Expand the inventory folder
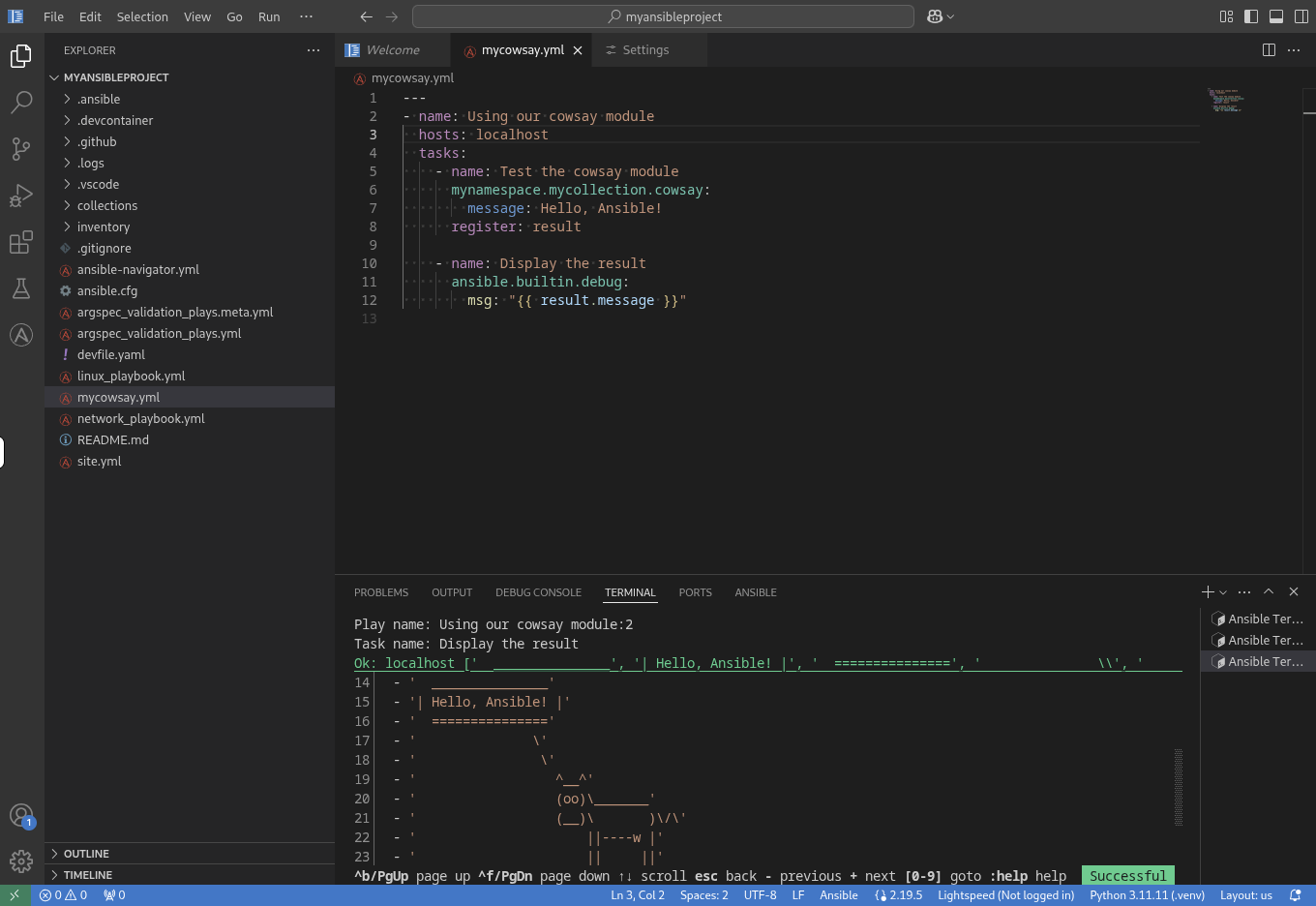Viewport: 1316px width, 906px height. coord(190,226)
